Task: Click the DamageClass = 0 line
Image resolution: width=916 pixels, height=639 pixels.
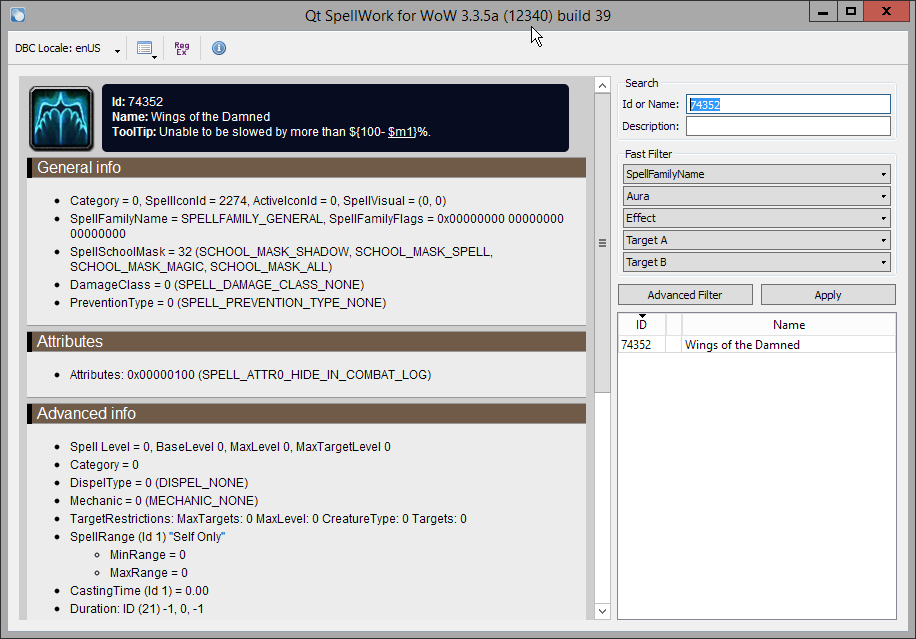Action: [x=217, y=285]
